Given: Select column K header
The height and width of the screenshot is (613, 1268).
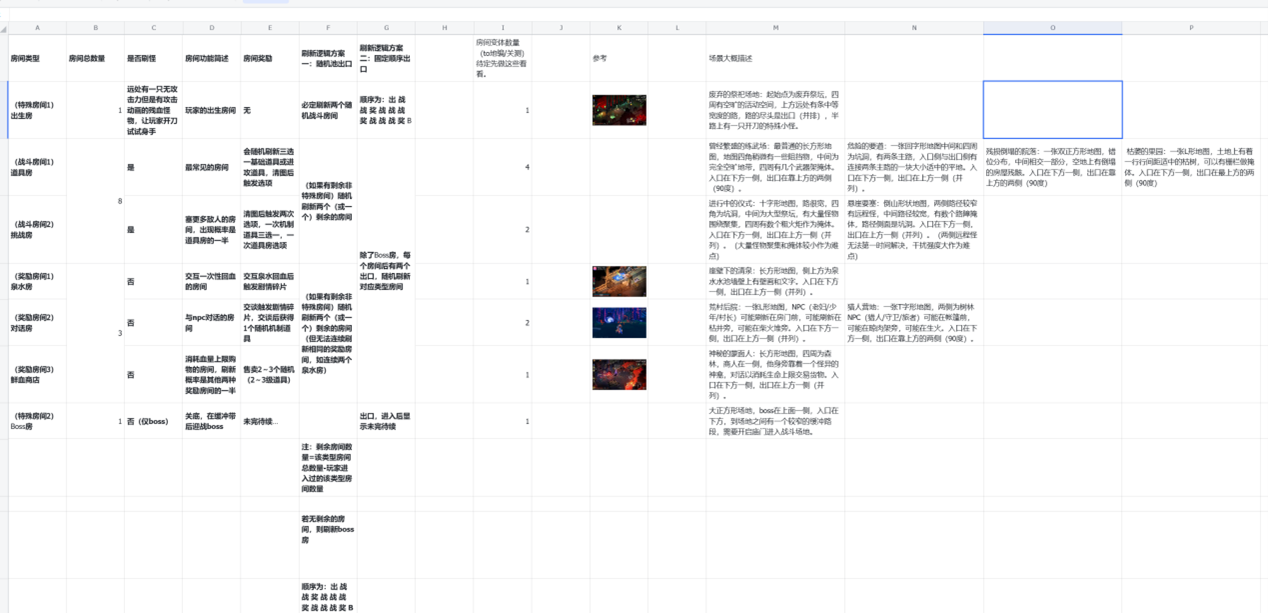Looking at the screenshot, I should click(x=619, y=28).
